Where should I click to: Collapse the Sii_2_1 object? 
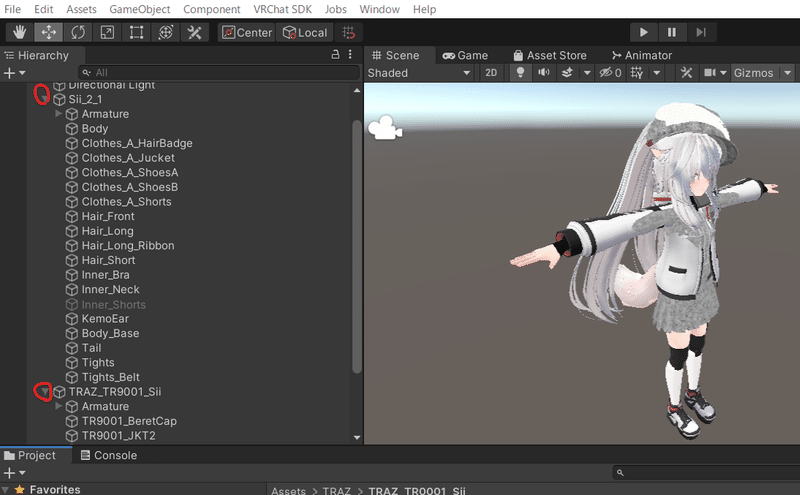point(45,99)
